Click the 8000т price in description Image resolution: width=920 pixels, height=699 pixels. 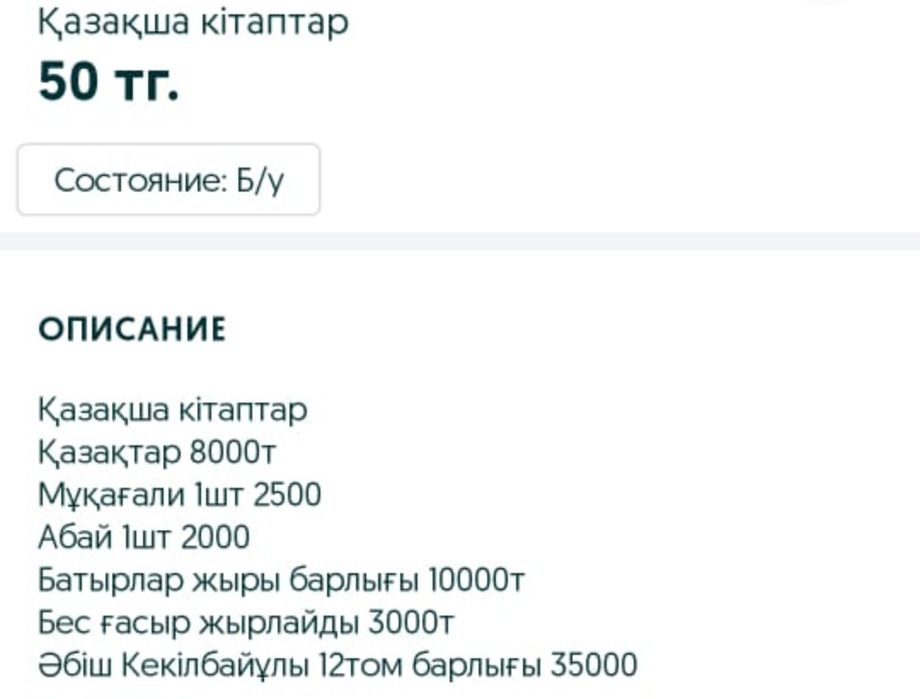(233, 453)
